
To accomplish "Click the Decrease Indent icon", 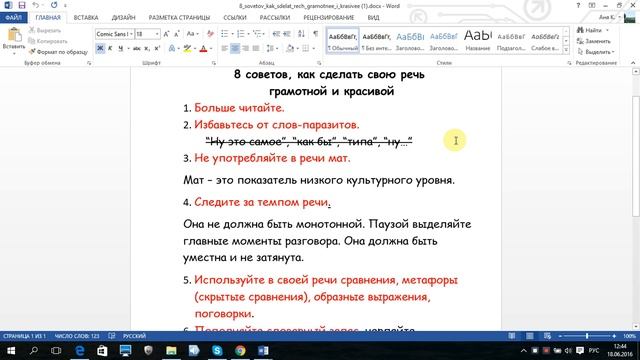I will tap(276, 34).
